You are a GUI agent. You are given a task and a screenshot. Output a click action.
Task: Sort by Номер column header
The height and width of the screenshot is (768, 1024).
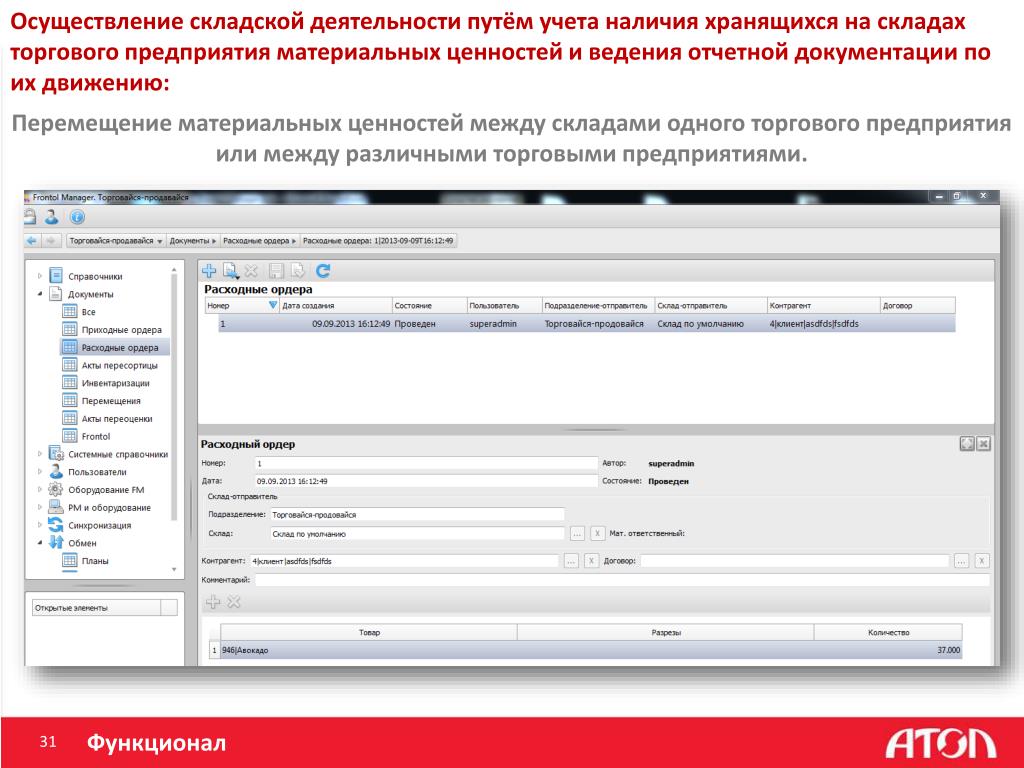tap(242, 306)
